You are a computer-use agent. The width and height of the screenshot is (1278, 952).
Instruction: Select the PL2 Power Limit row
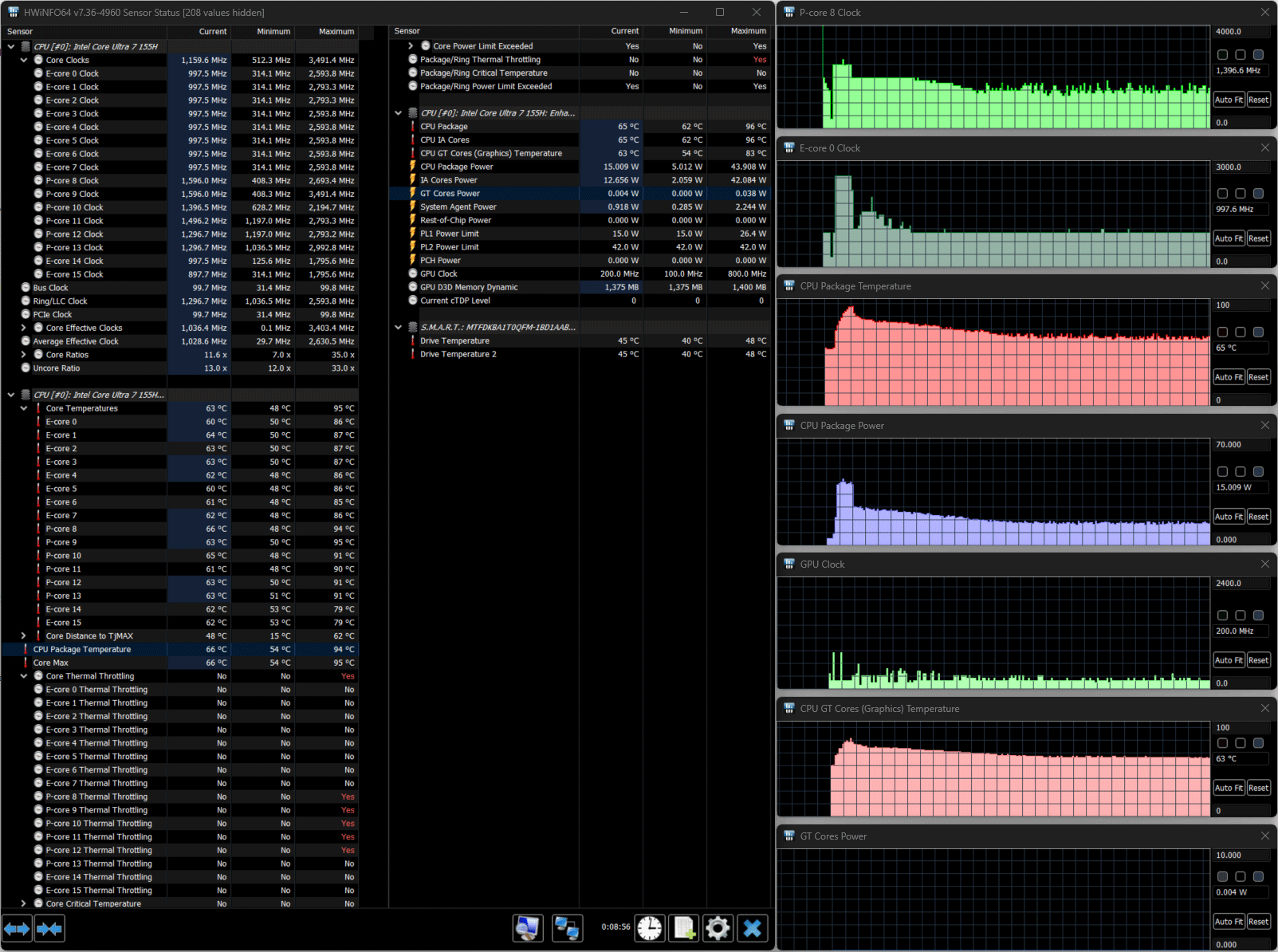[580, 247]
